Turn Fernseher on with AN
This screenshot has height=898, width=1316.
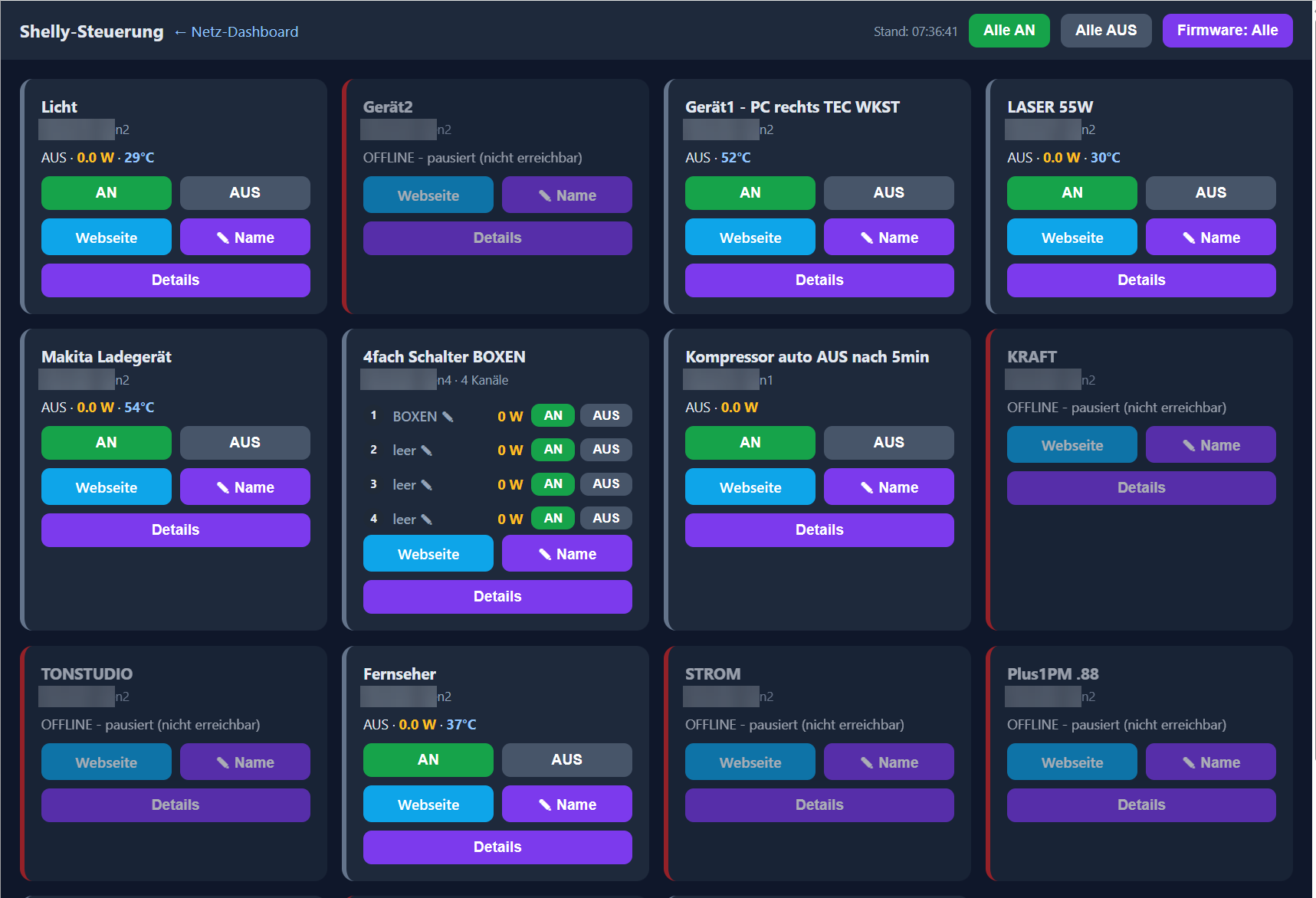coord(428,760)
